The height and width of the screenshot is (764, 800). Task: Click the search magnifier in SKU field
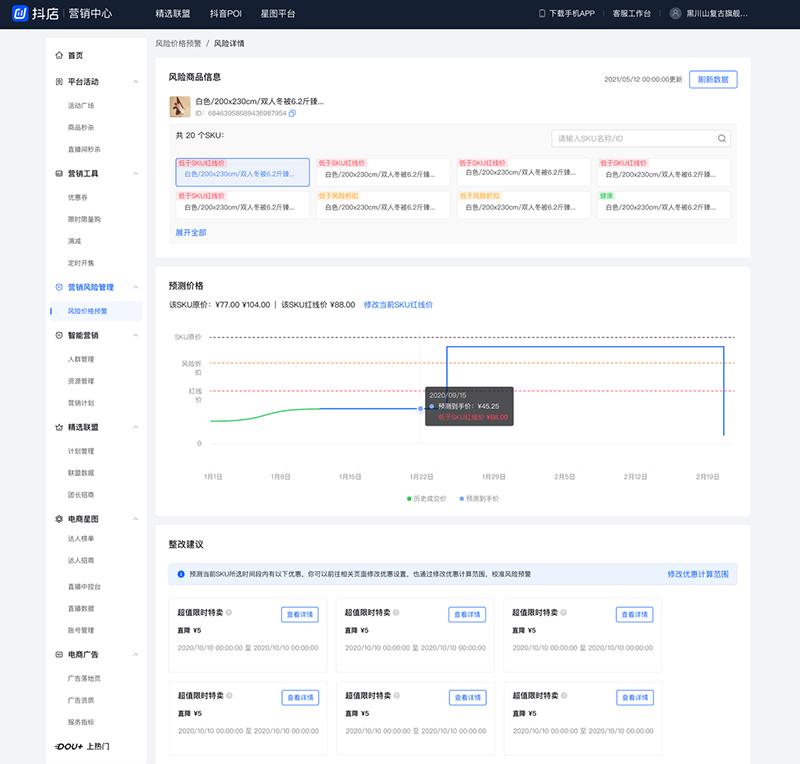pos(721,139)
